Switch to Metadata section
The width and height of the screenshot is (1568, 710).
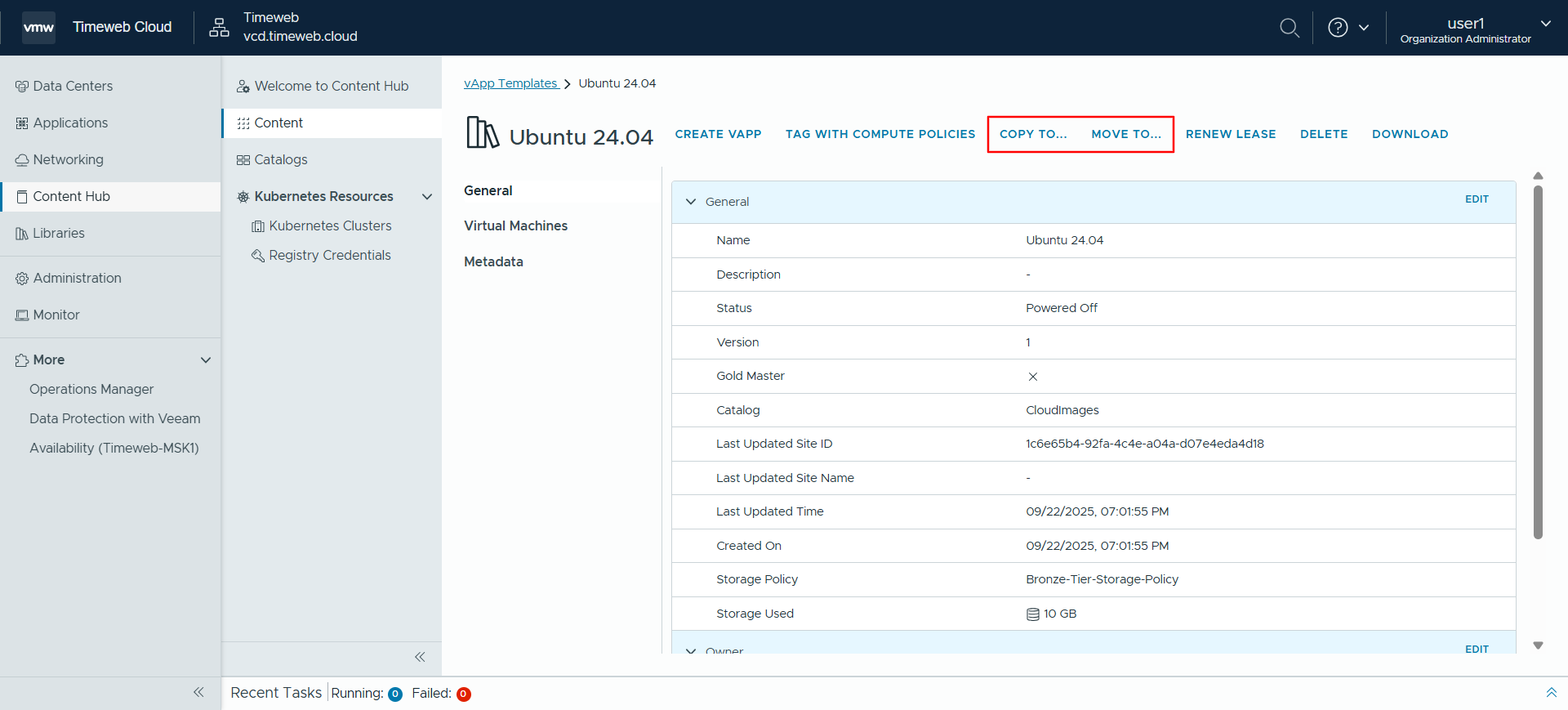(494, 261)
